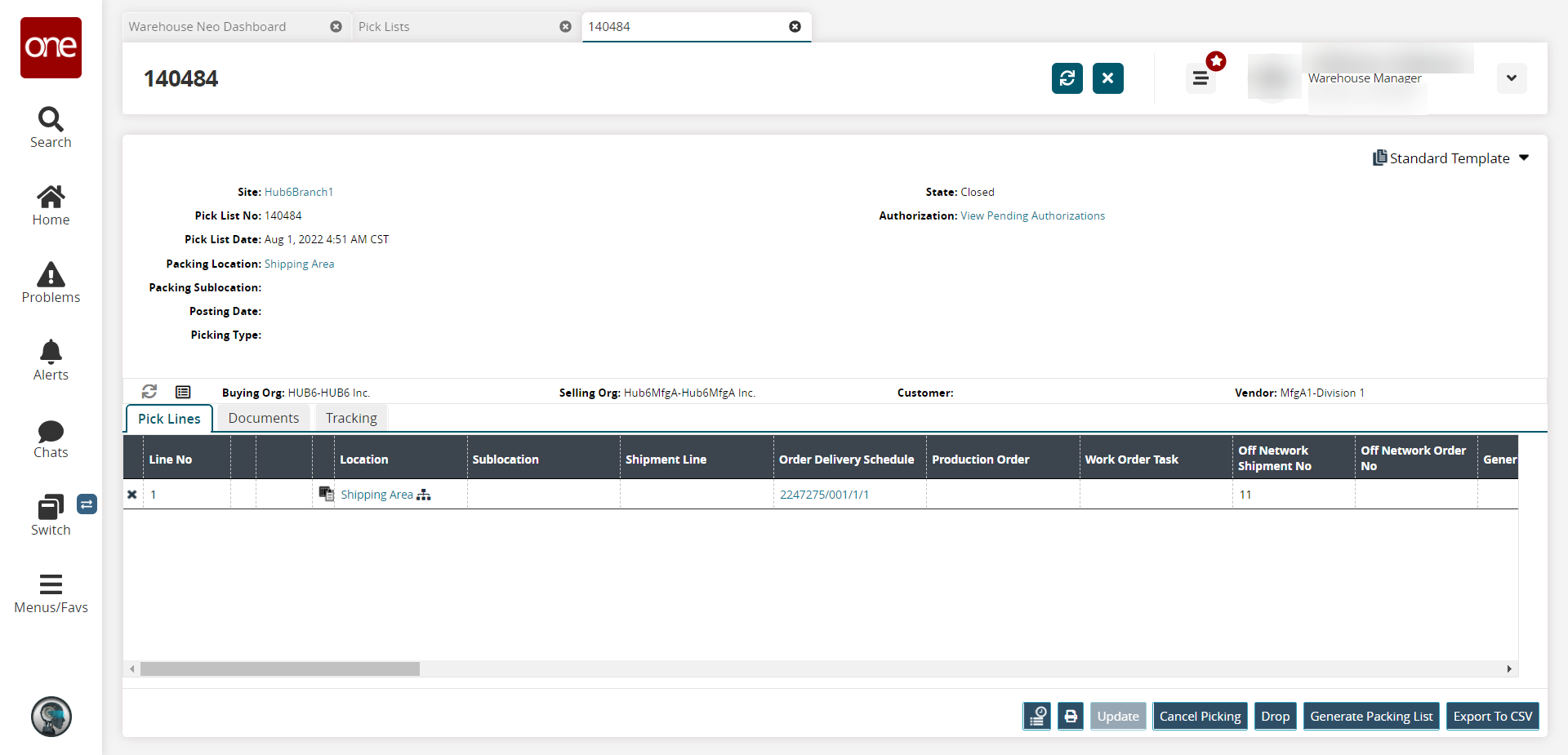Close the 140484 tab

795,27
